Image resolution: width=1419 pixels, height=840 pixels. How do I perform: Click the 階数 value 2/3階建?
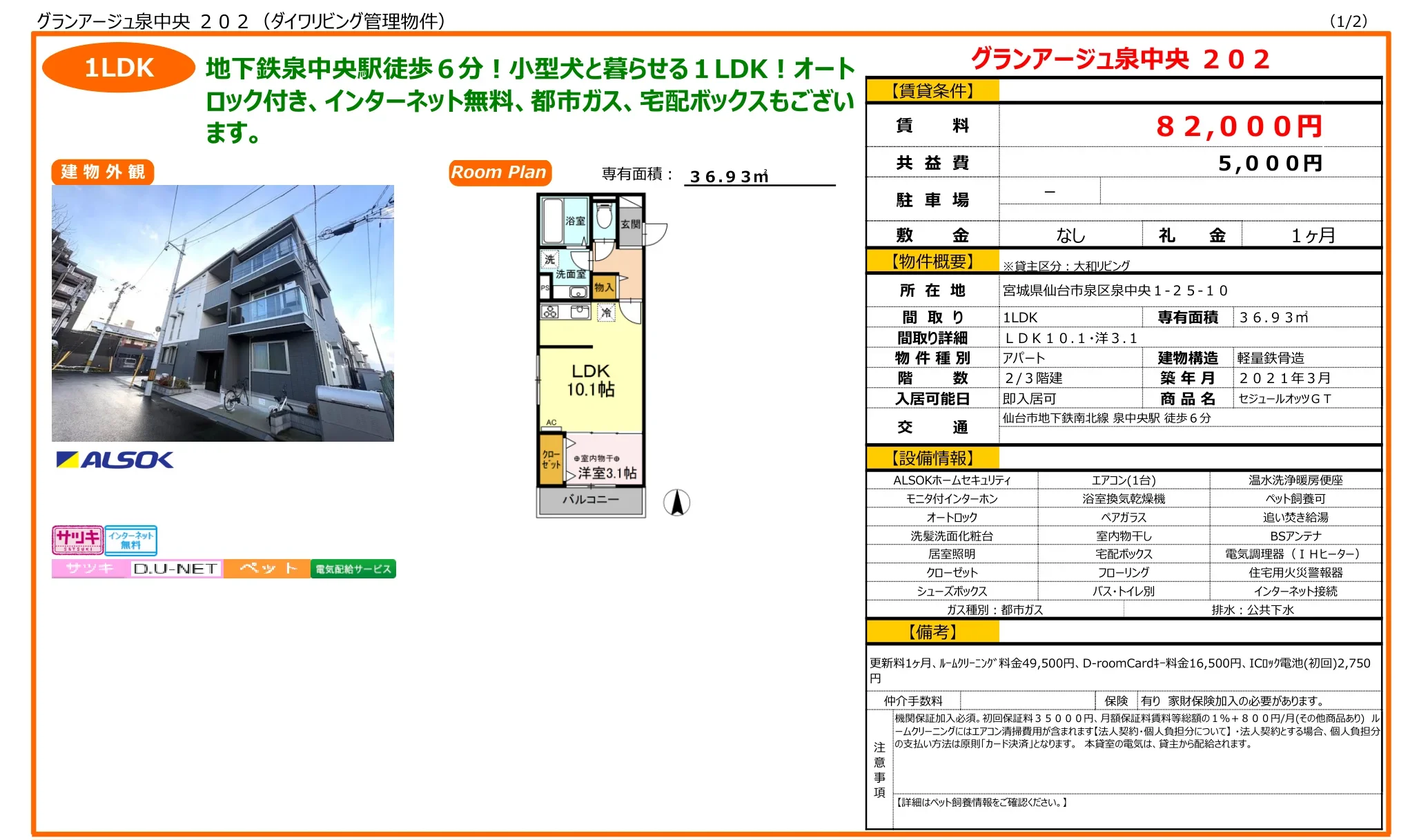(x=1033, y=378)
